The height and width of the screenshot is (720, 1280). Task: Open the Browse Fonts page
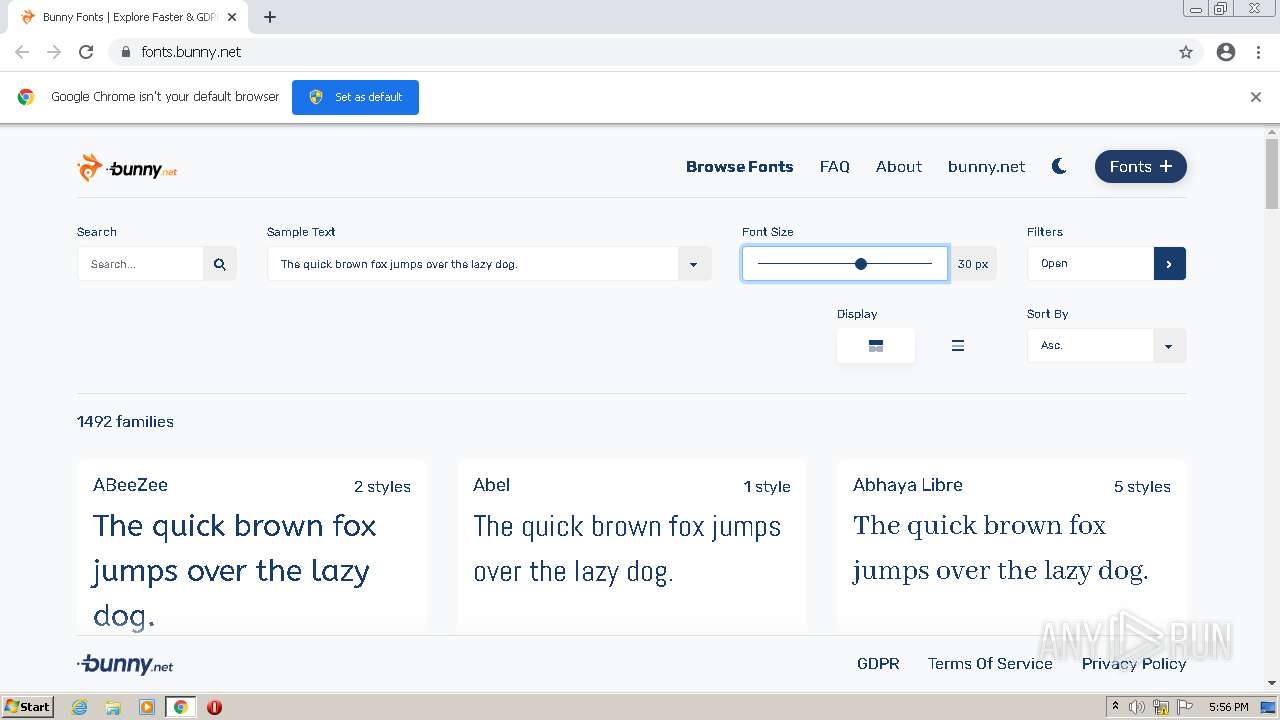point(739,167)
